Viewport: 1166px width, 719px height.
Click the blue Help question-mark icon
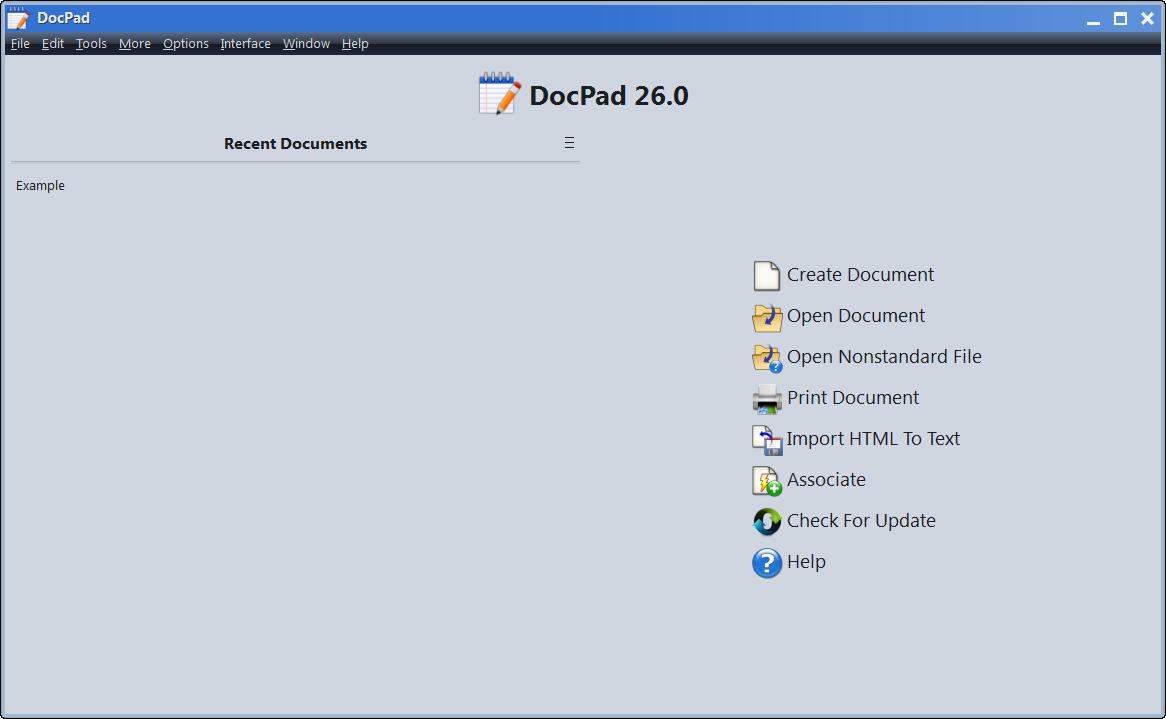coord(766,562)
